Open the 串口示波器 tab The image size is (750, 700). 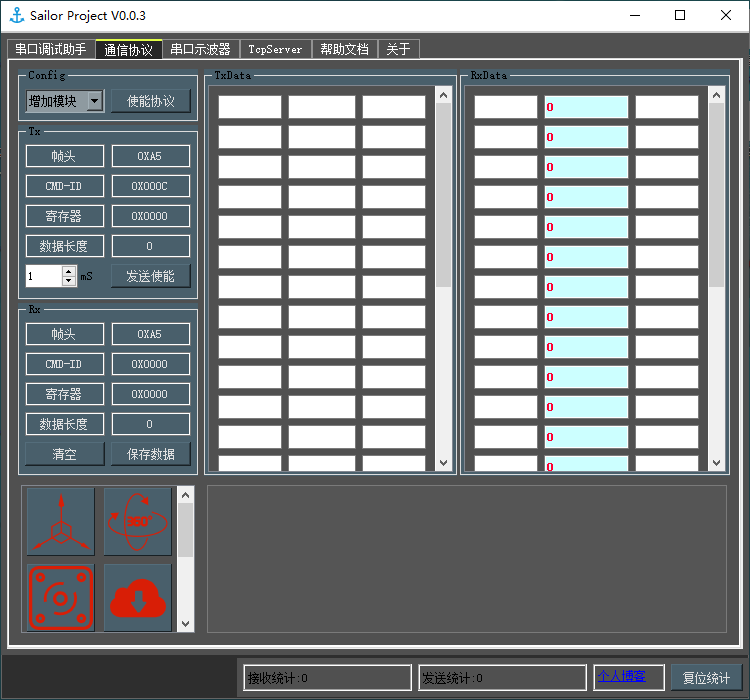[201, 49]
